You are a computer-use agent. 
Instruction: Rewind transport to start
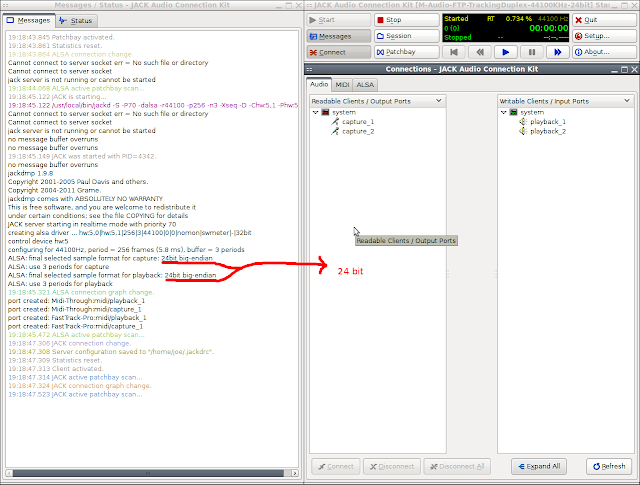pyautogui.click(x=453, y=52)
